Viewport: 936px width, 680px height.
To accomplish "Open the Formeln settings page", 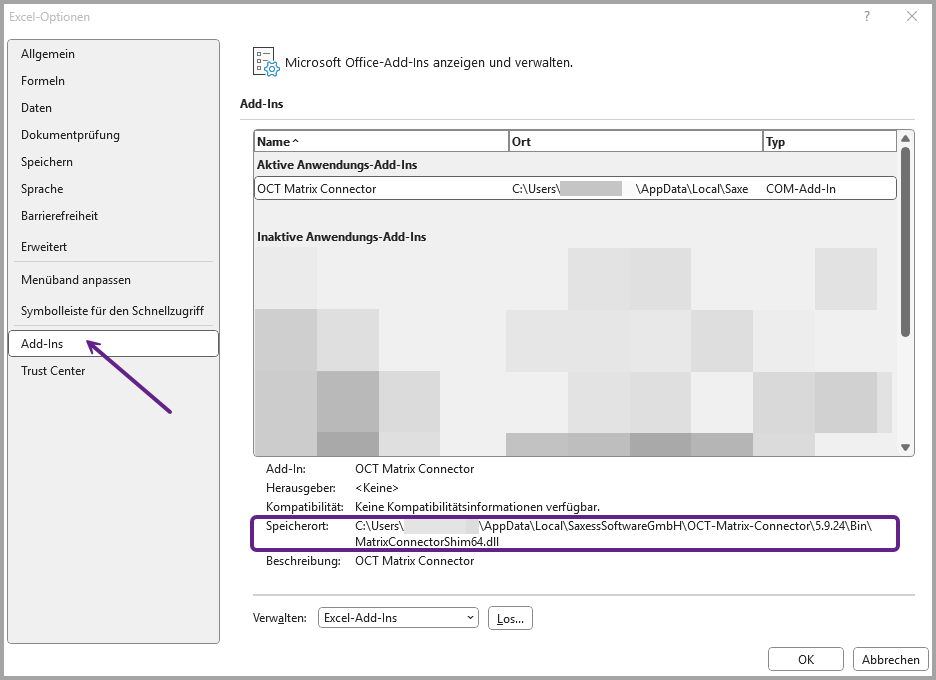I will click(43, 81).
